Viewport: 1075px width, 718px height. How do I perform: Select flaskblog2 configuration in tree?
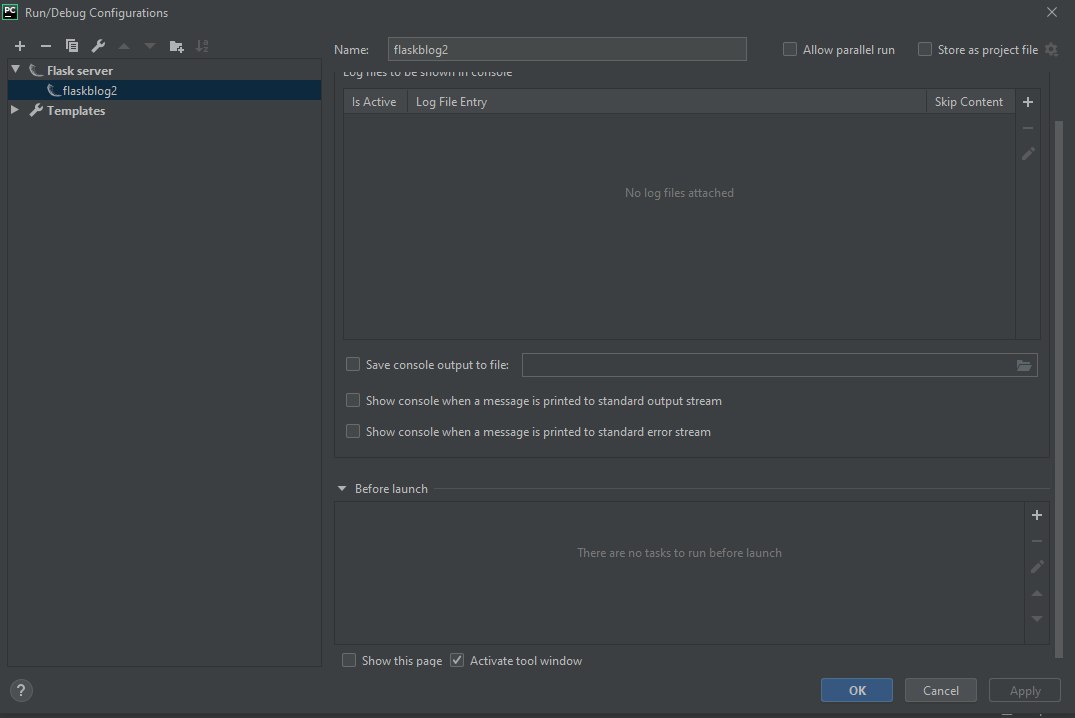coord(90,90)
